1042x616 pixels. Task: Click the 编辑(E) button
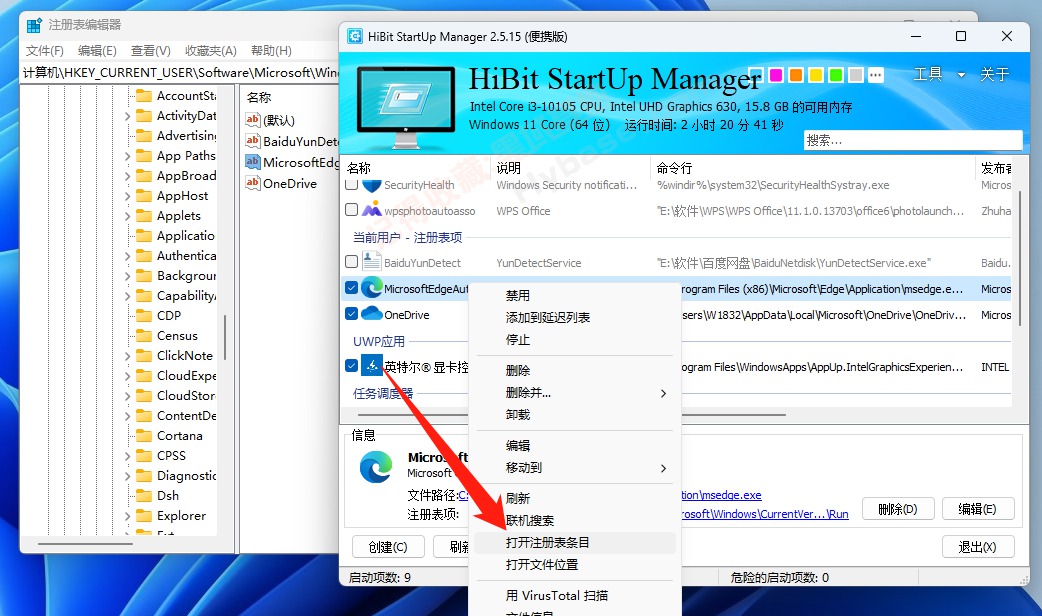pos(978,509)
